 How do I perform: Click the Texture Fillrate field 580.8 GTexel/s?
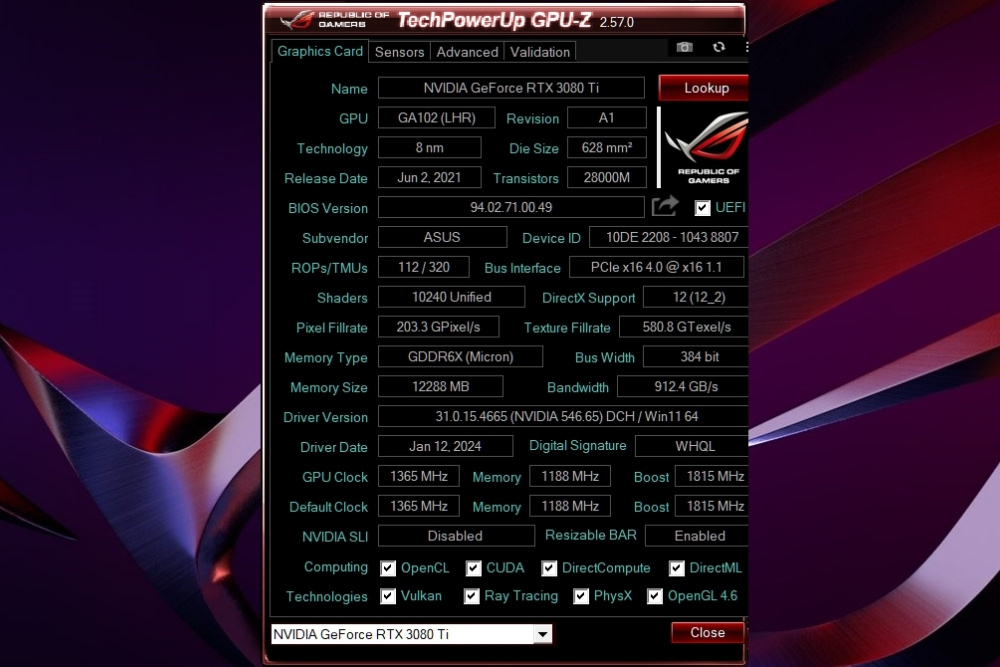pyautogui.click(x=684, y=327)
